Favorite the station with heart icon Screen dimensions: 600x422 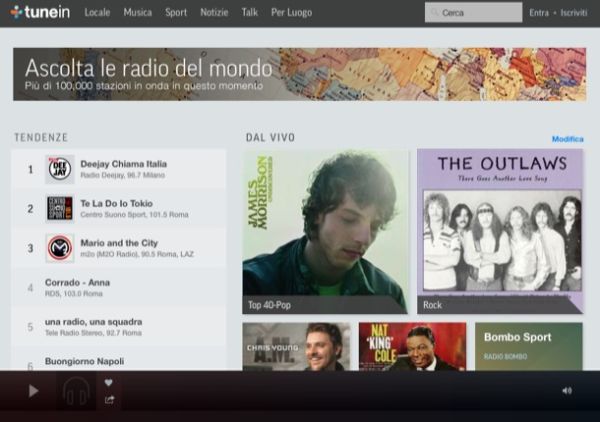(x=109, y=382)
